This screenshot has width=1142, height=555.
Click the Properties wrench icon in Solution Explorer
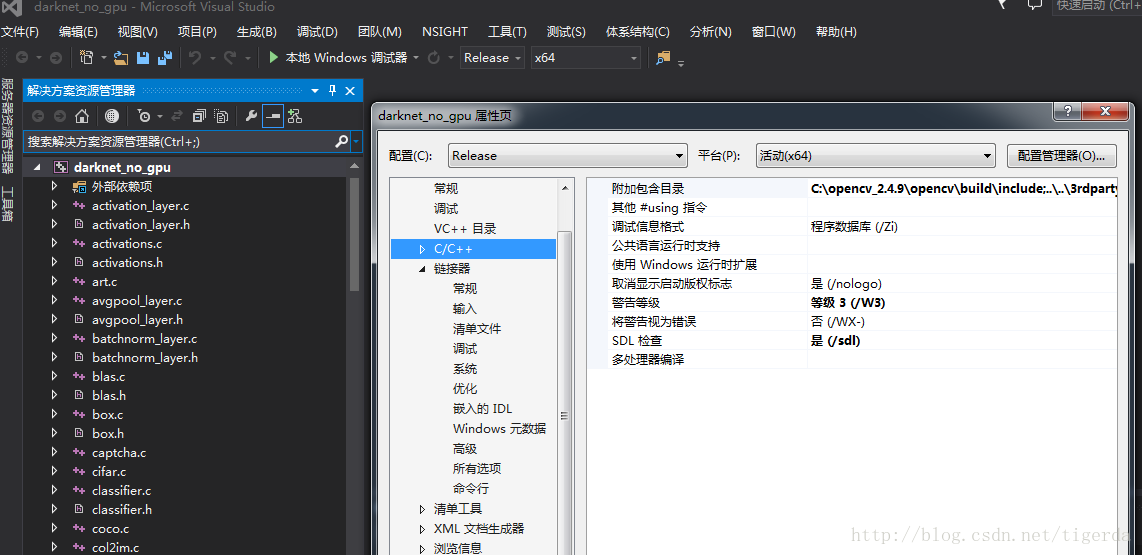pyautogui.click(x=251, y=116)
